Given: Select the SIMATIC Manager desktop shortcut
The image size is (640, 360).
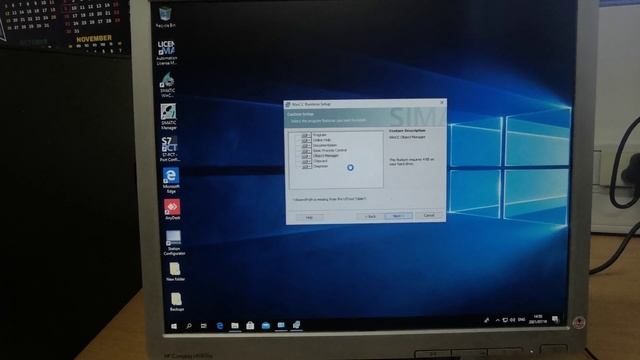Looking at the screenshot, I should coord(168,116).
